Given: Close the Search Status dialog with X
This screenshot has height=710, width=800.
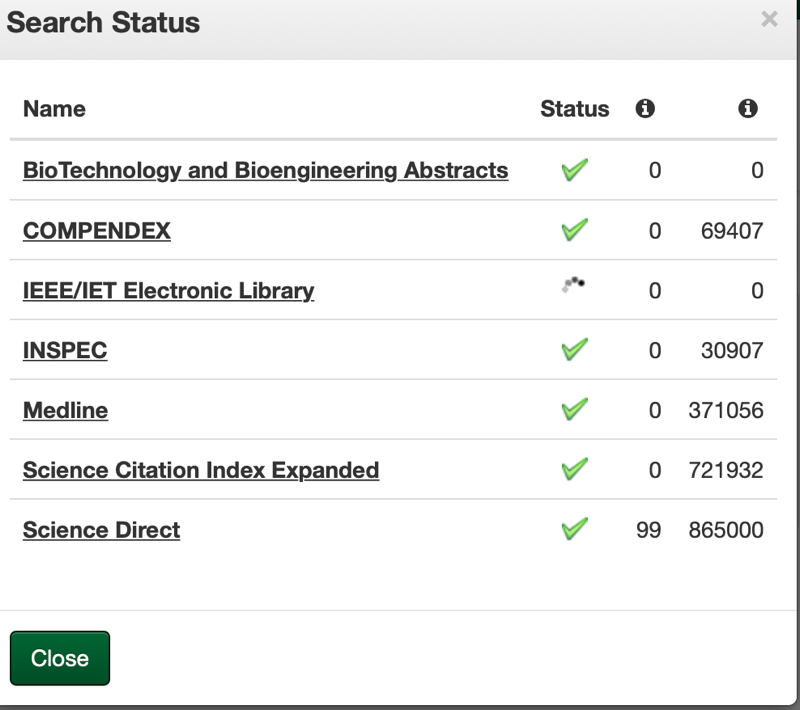Looking at the screenshot, I should [769, 19].
